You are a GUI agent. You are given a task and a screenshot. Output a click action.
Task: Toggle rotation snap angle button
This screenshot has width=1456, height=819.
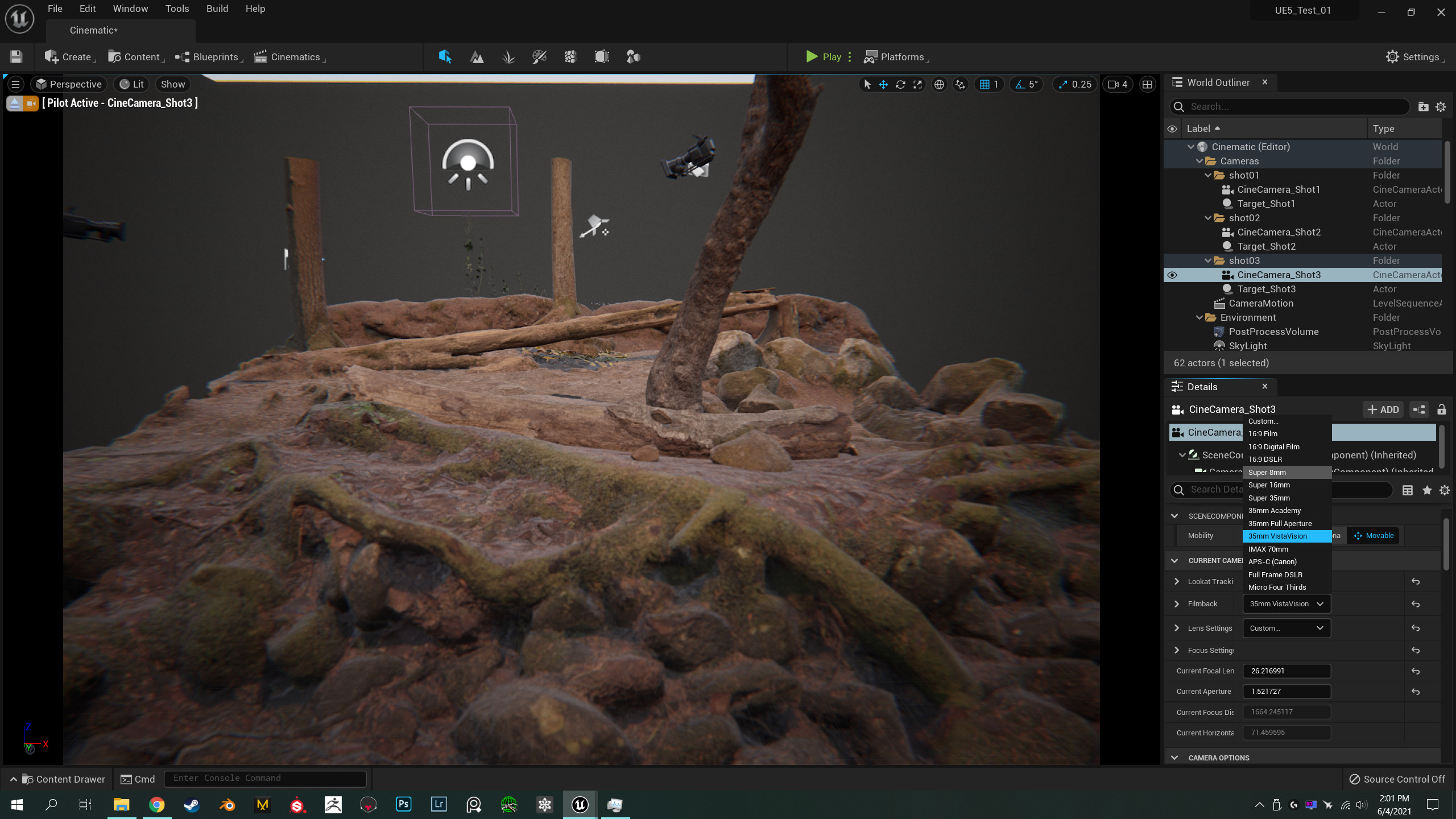[1020, 84]
